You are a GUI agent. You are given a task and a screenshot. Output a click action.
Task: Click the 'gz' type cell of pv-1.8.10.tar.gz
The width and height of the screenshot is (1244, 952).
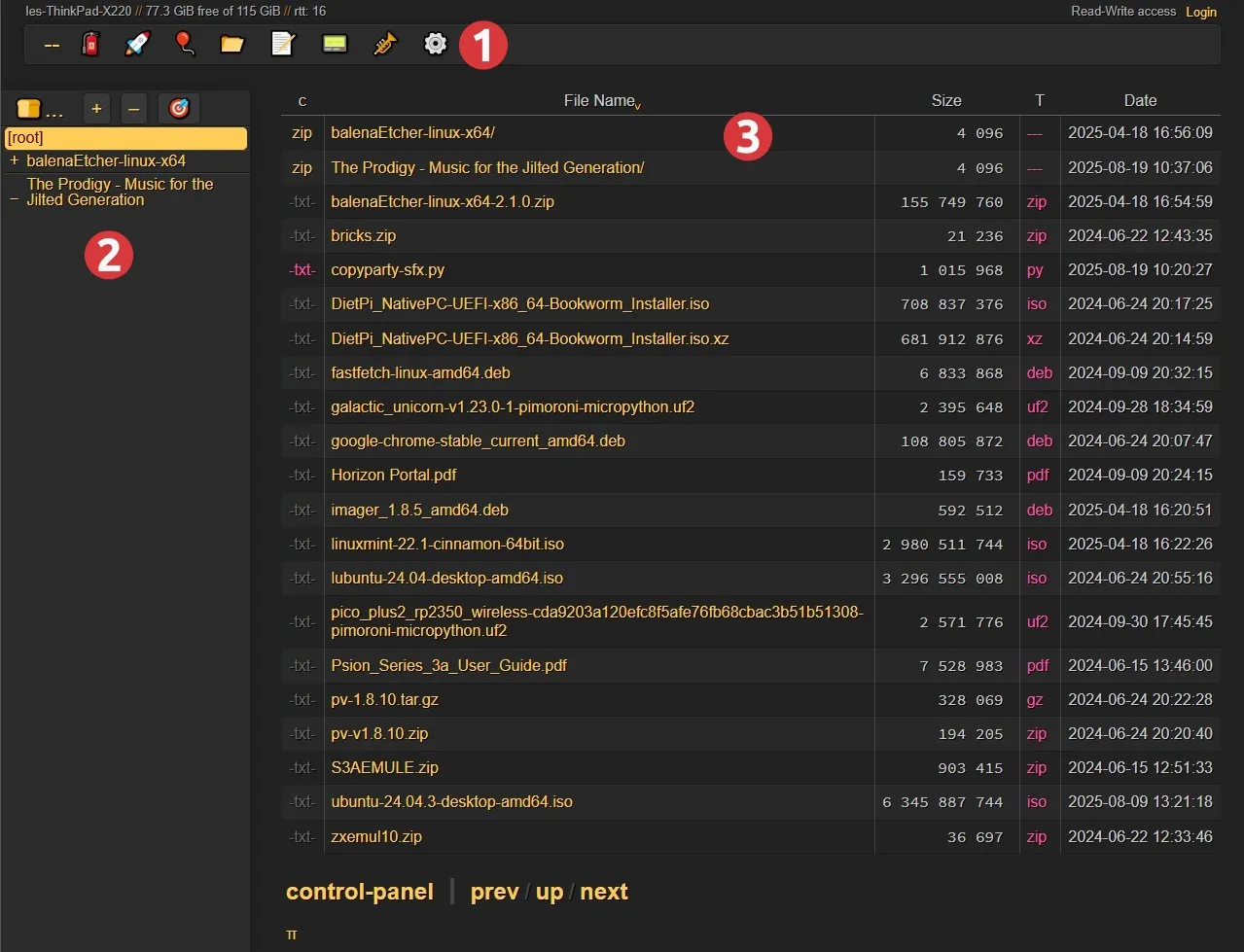[1035, 700]
